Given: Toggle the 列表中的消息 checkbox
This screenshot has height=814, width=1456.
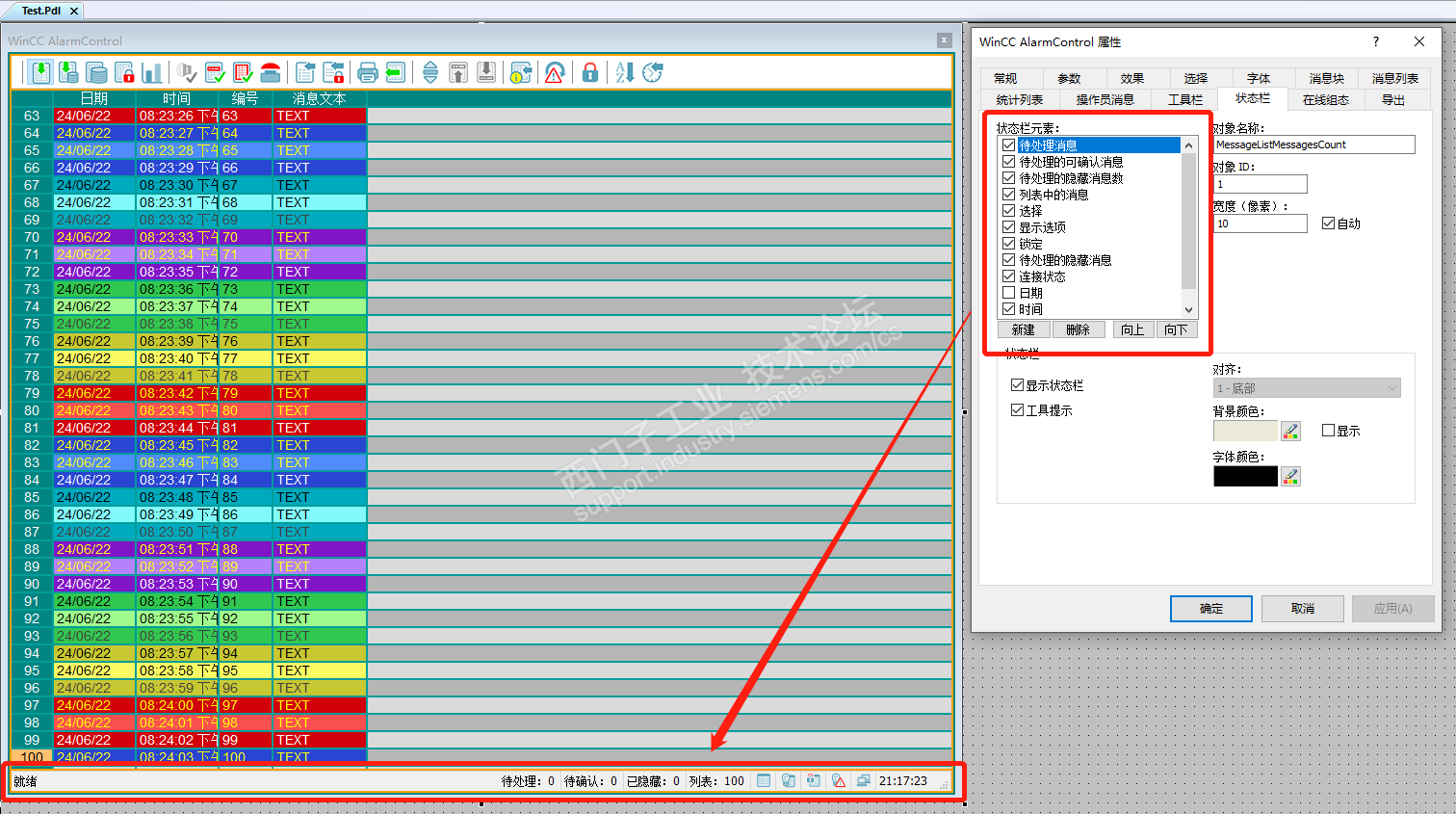Looking at the screenshot, I should (x=1009, y=195).
